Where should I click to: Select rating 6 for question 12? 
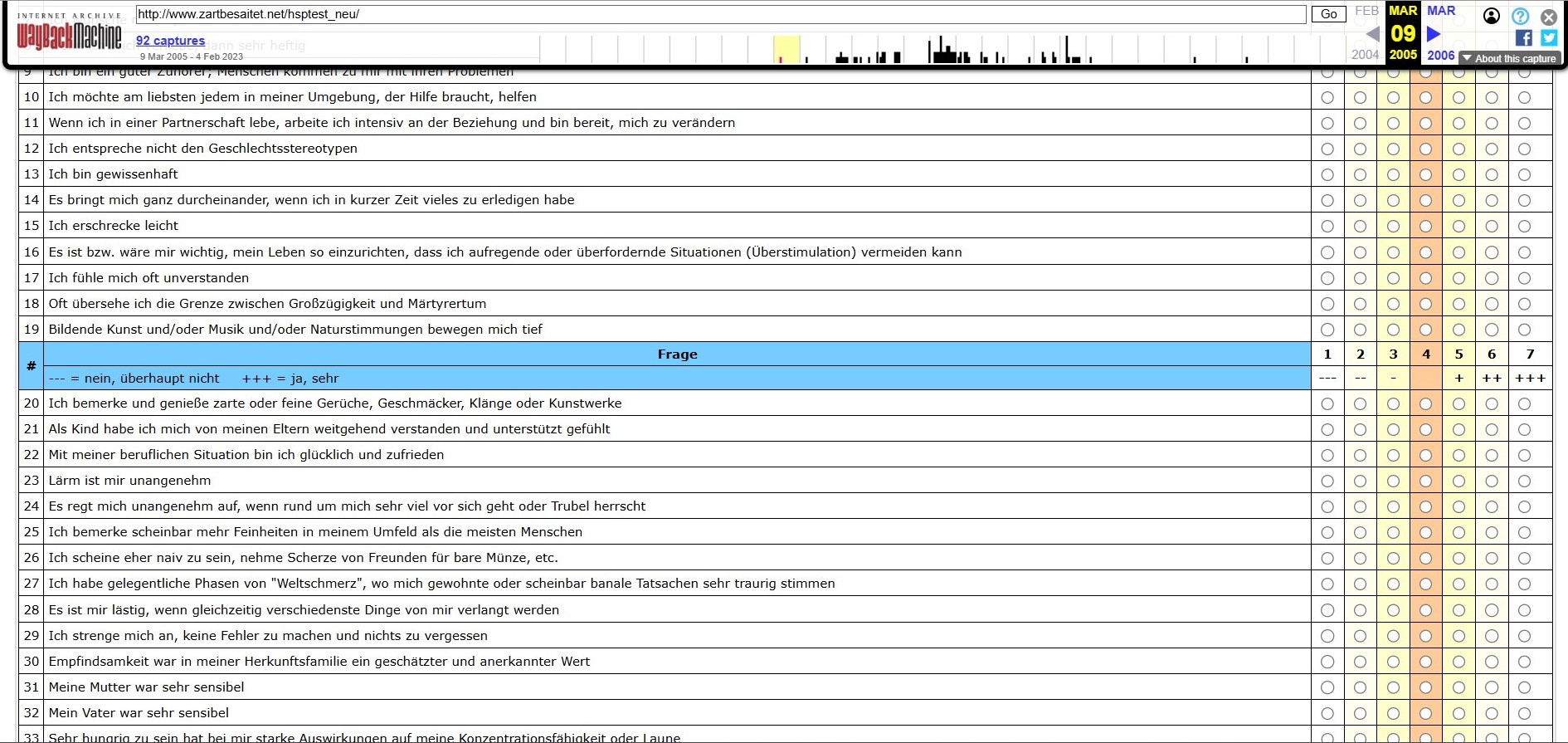pos(1492,149)
